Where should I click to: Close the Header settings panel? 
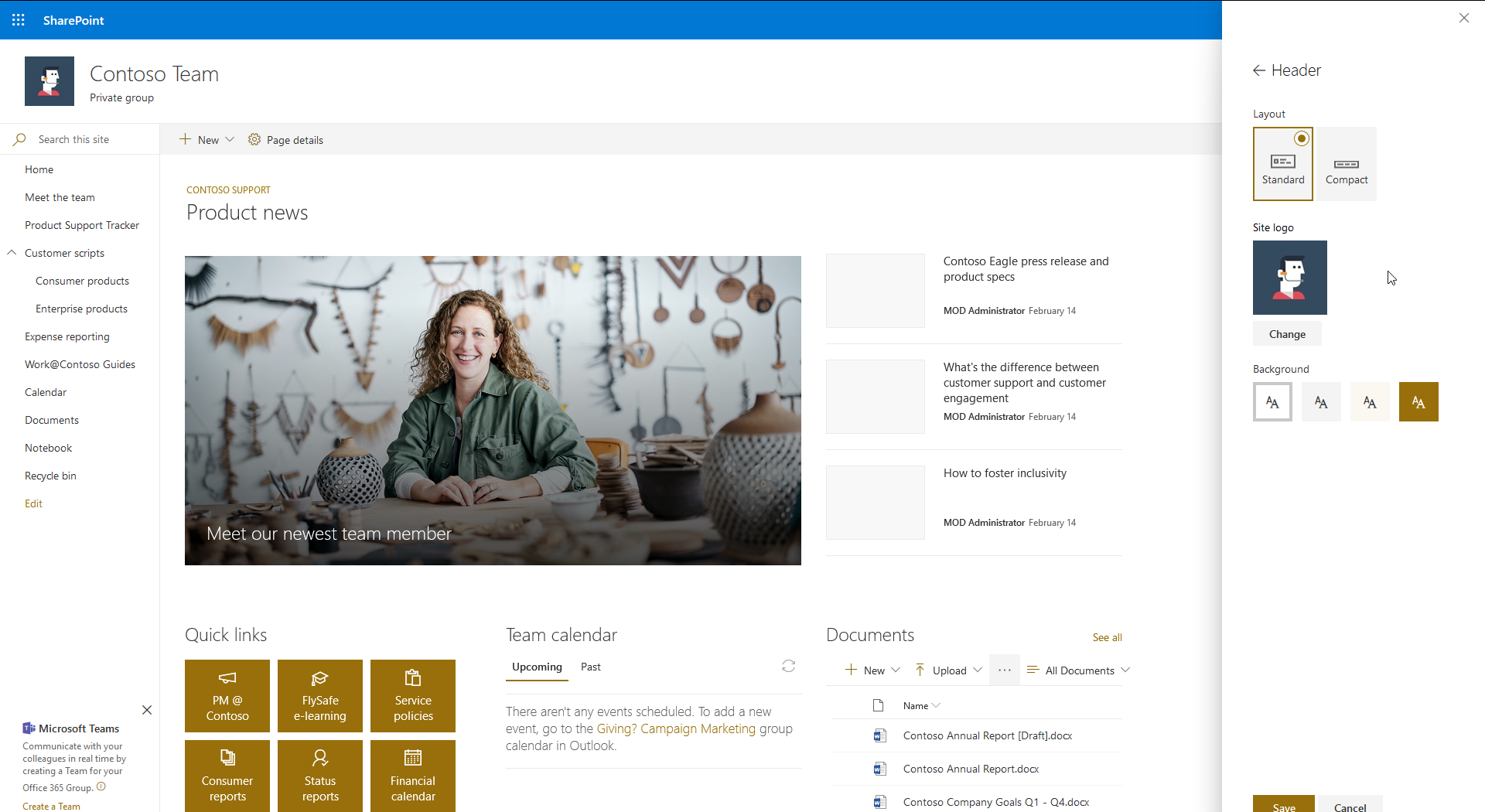[1464, 18]
